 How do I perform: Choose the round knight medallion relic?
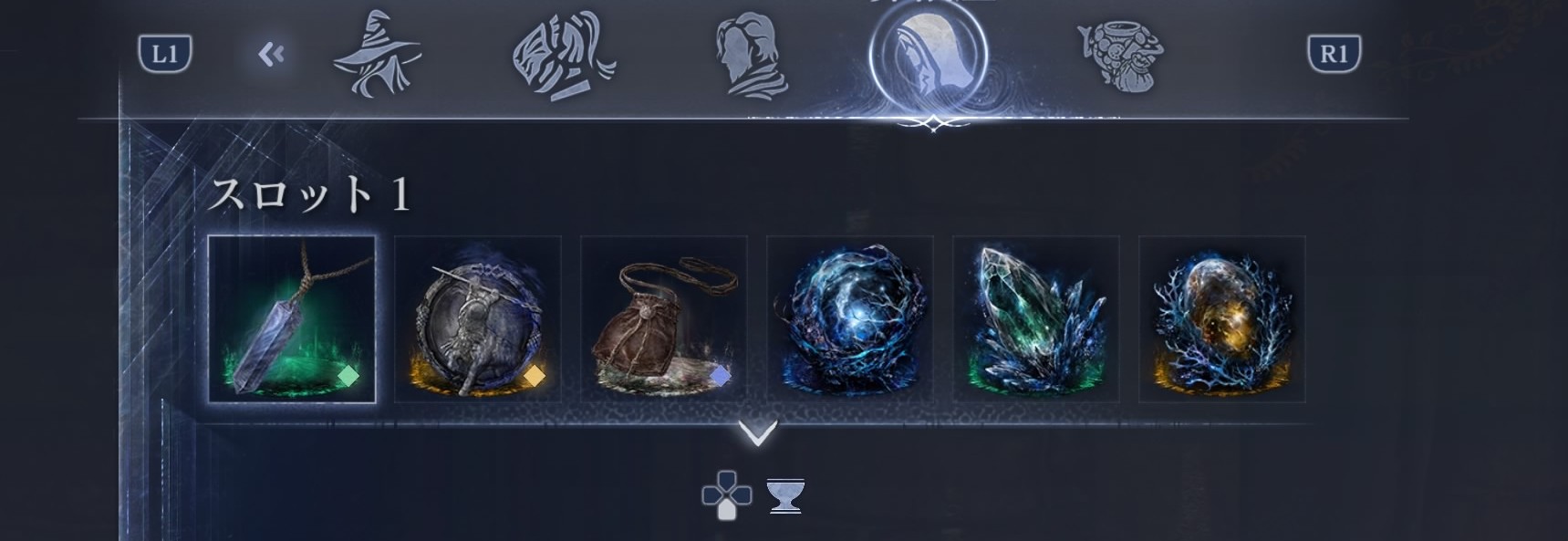pyautogui.click(x=478, y=319)
